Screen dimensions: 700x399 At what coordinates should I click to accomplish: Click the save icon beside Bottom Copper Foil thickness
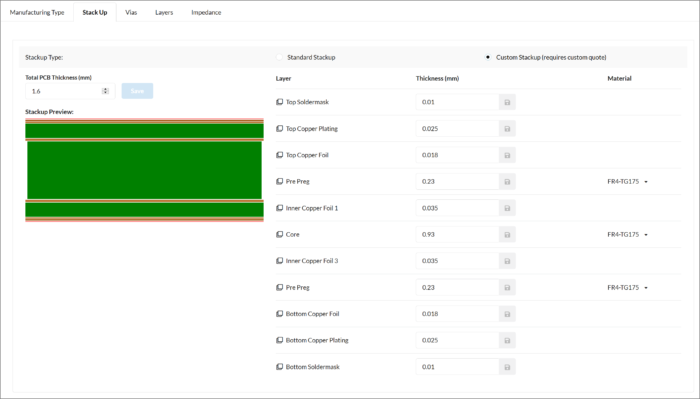[507, 314]
